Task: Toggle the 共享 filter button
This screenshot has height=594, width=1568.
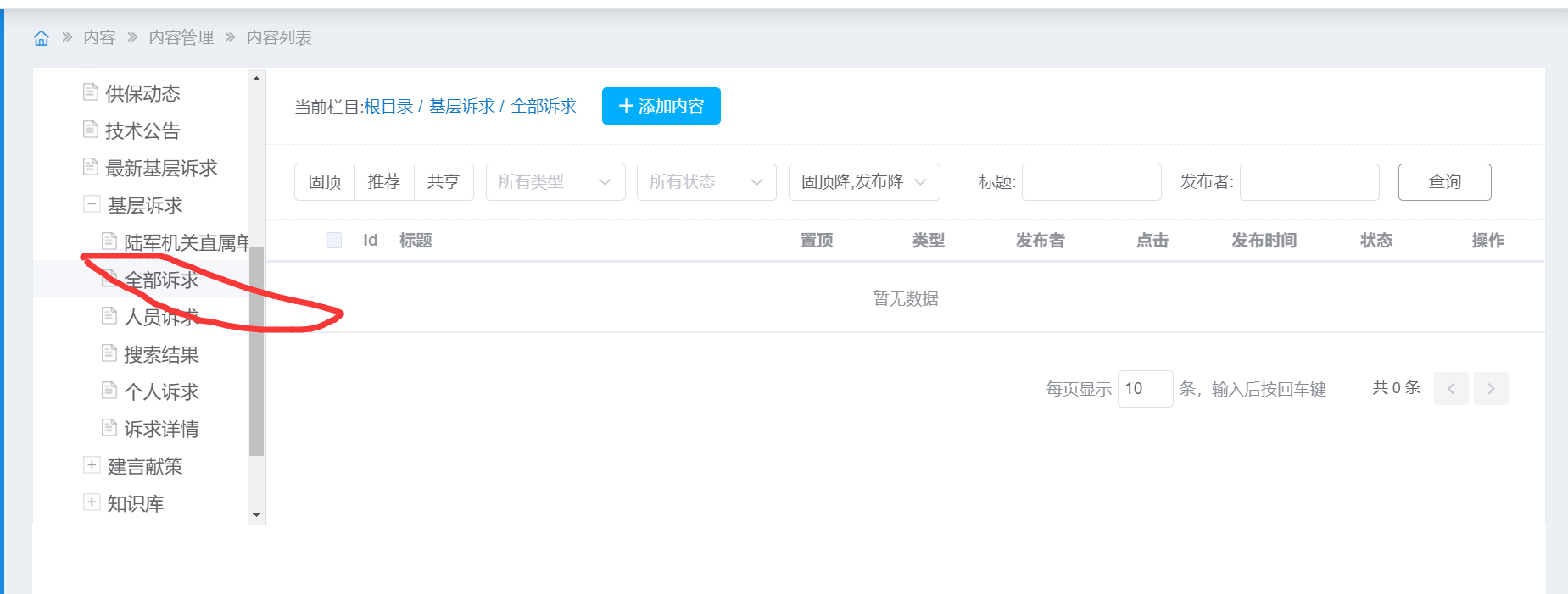Action: point(444,182)
